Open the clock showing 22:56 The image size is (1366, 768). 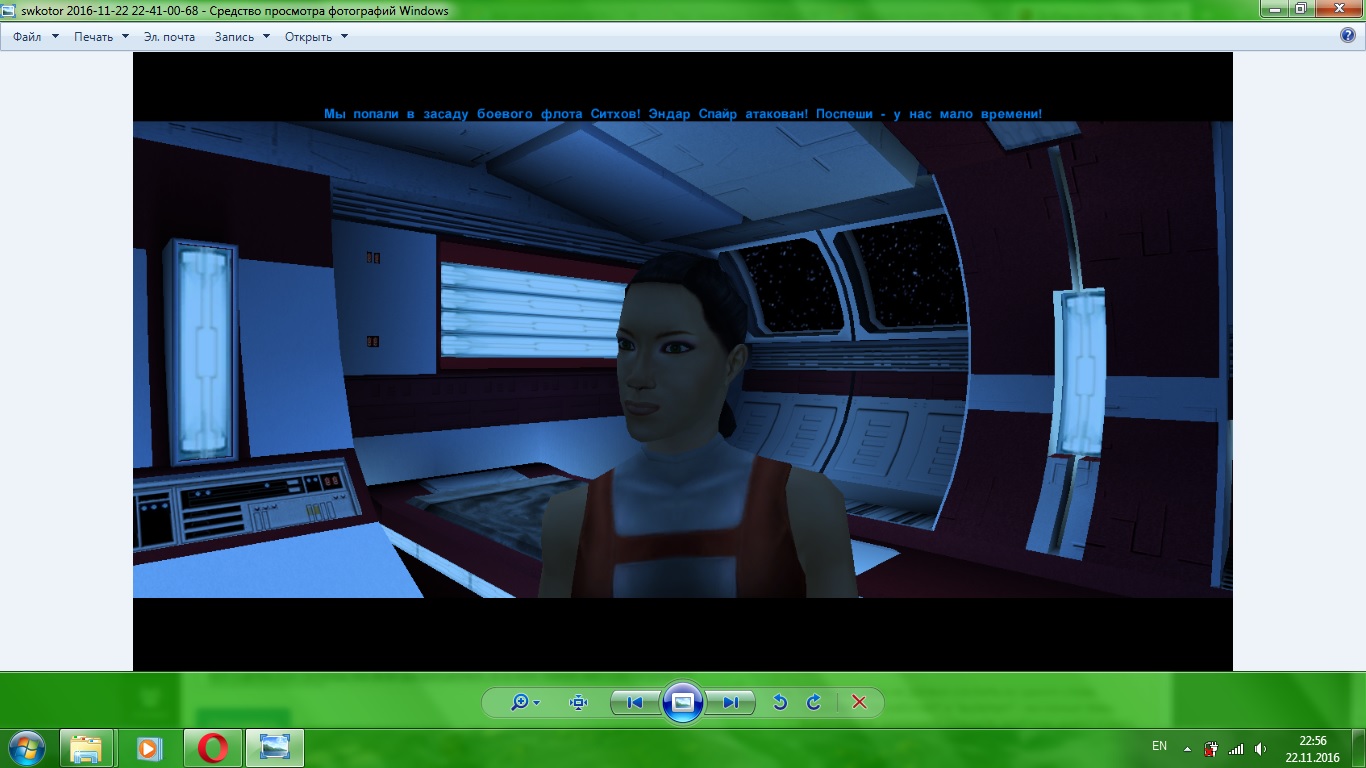point(1313,748)
